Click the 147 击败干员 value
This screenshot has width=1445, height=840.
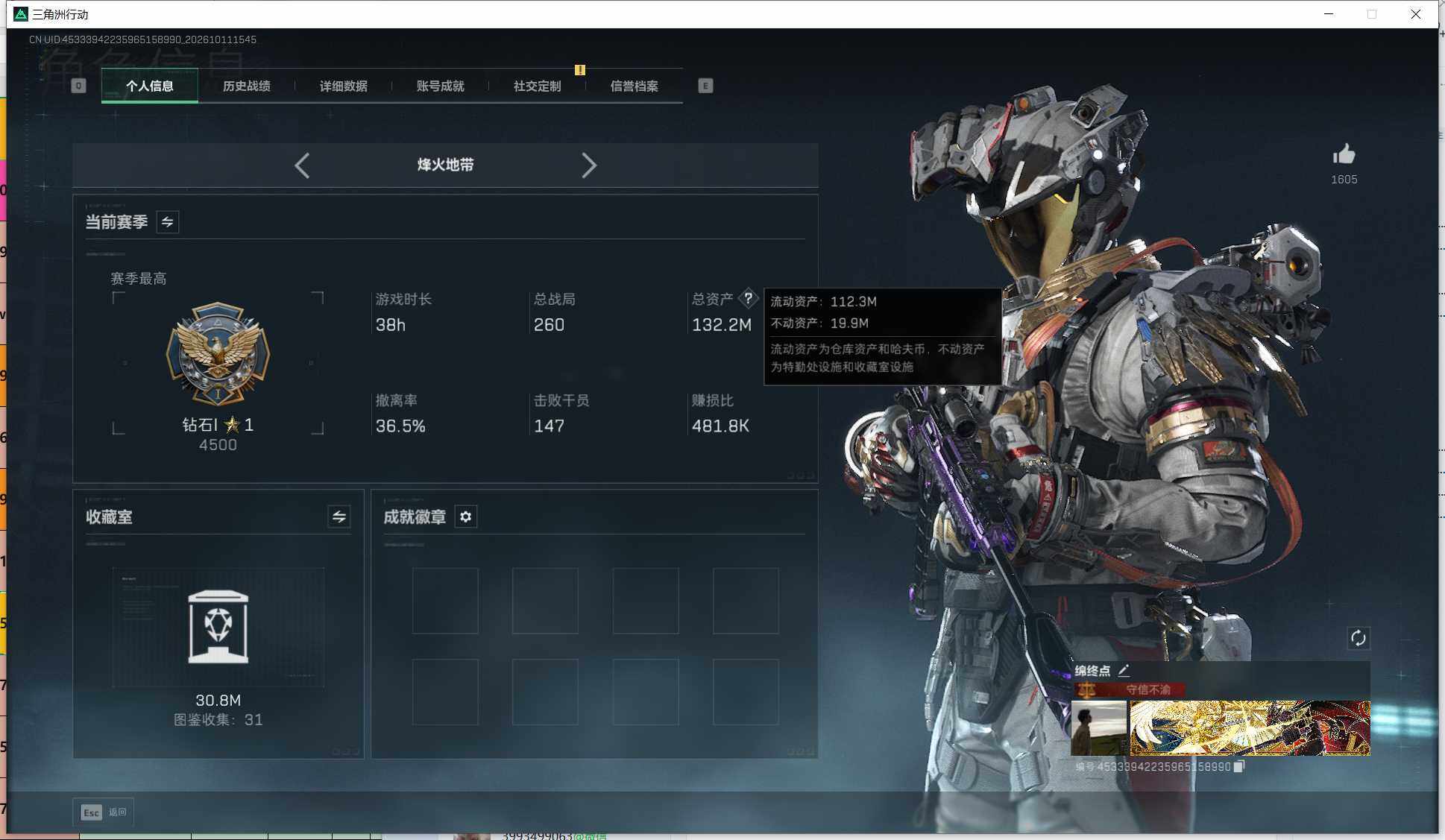(x=549, y=426)
